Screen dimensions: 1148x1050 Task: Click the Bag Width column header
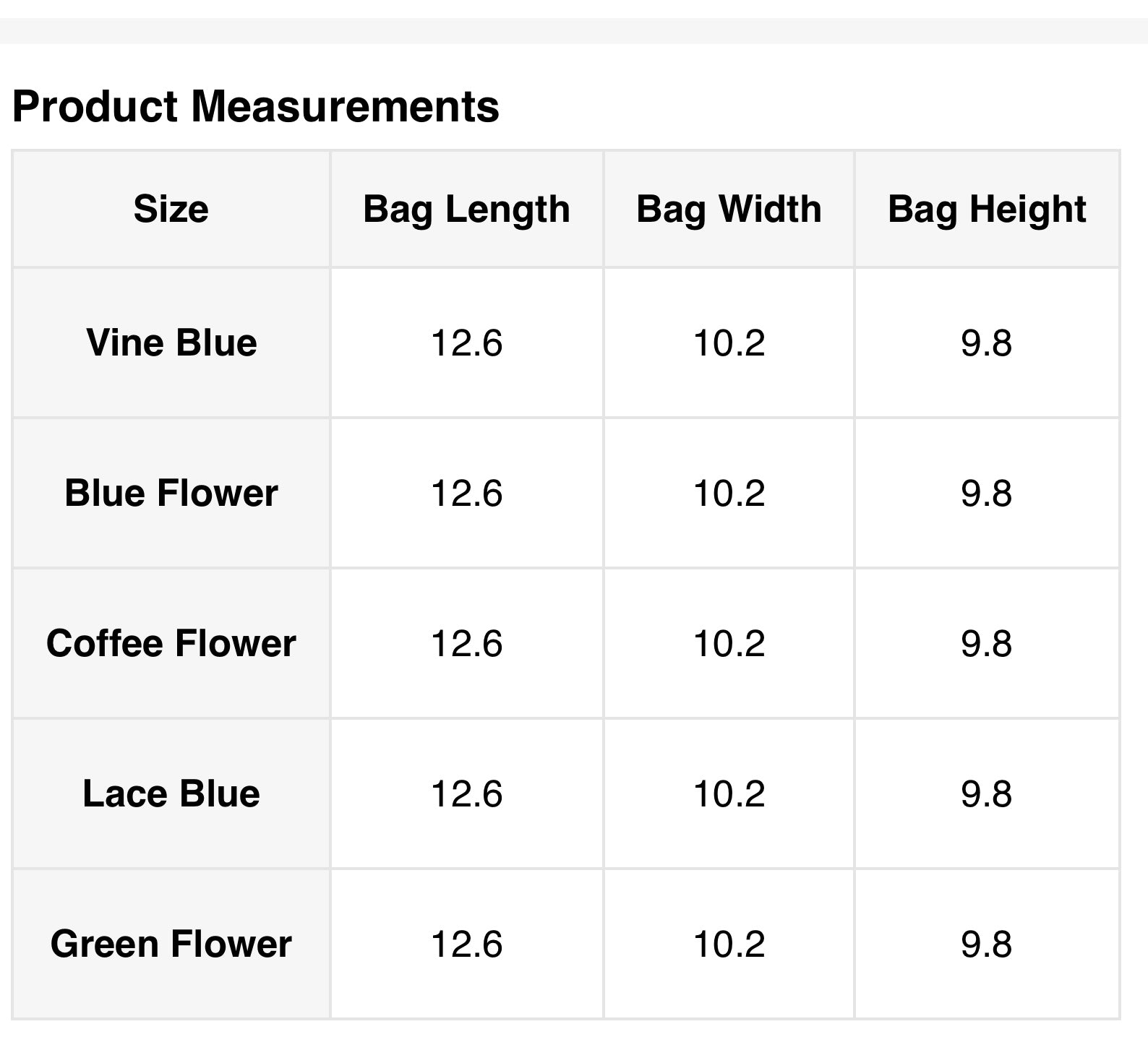point(729,210)
